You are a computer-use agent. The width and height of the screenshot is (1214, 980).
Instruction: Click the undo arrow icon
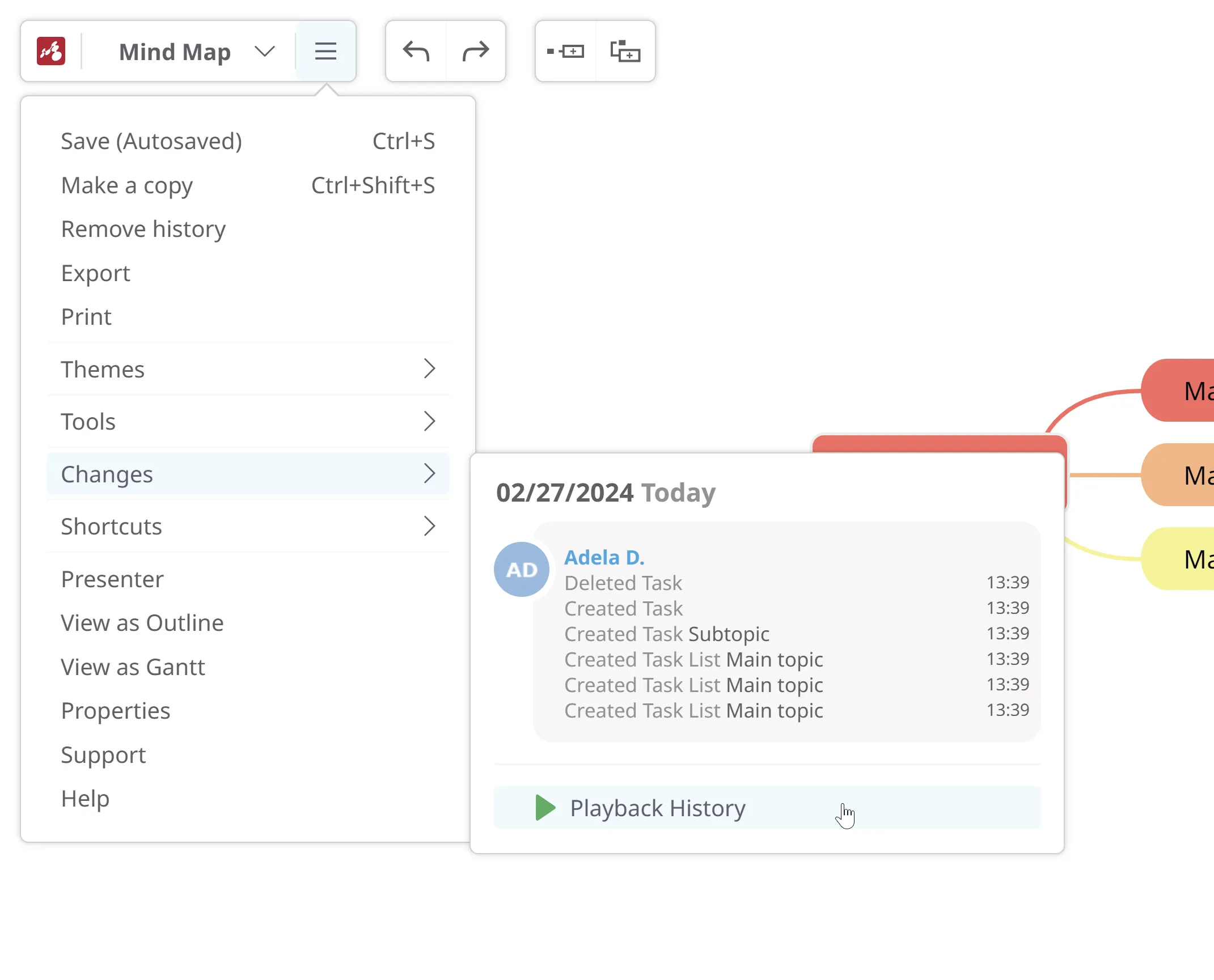tap(416, 52)
